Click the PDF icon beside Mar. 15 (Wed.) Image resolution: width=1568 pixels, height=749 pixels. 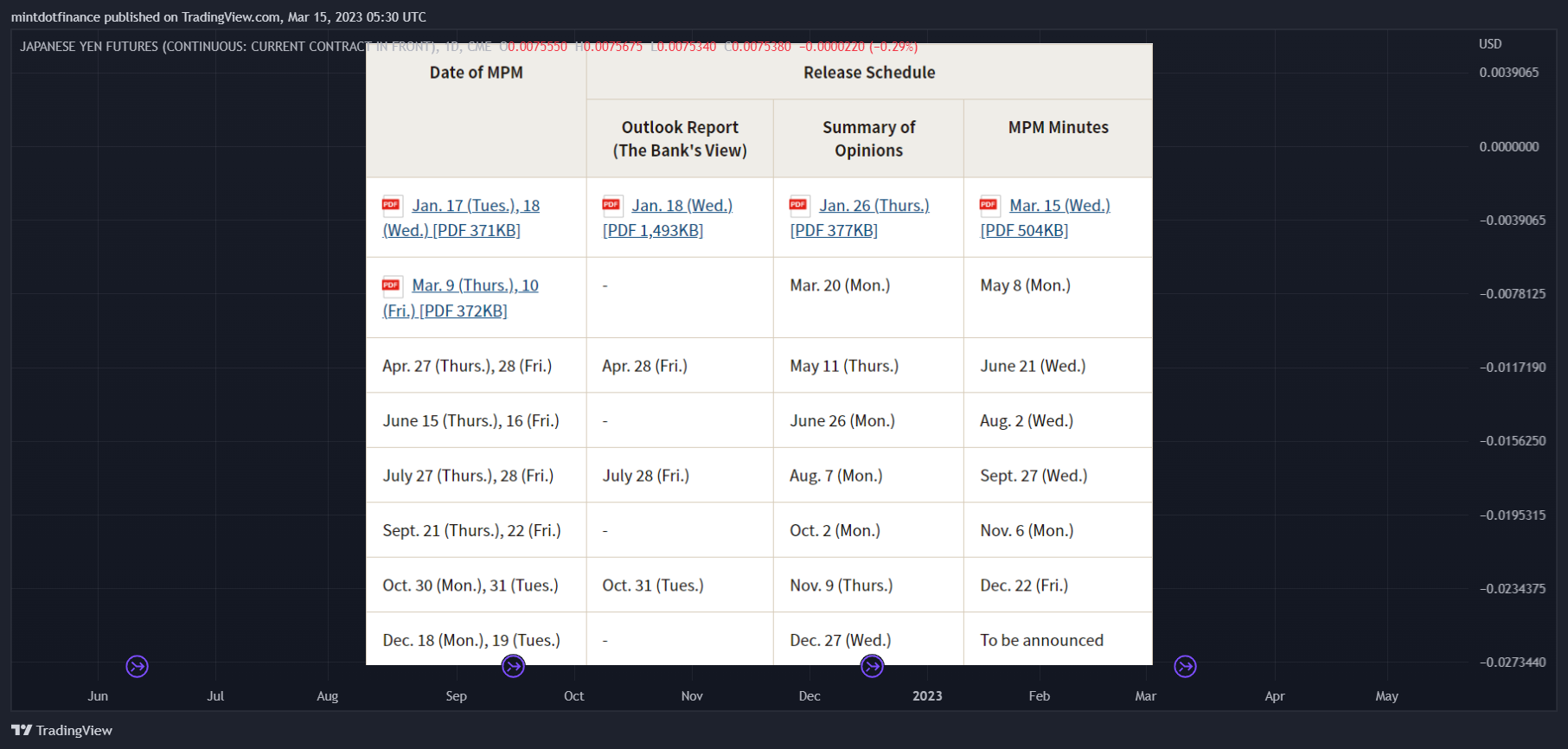(989, 205)
